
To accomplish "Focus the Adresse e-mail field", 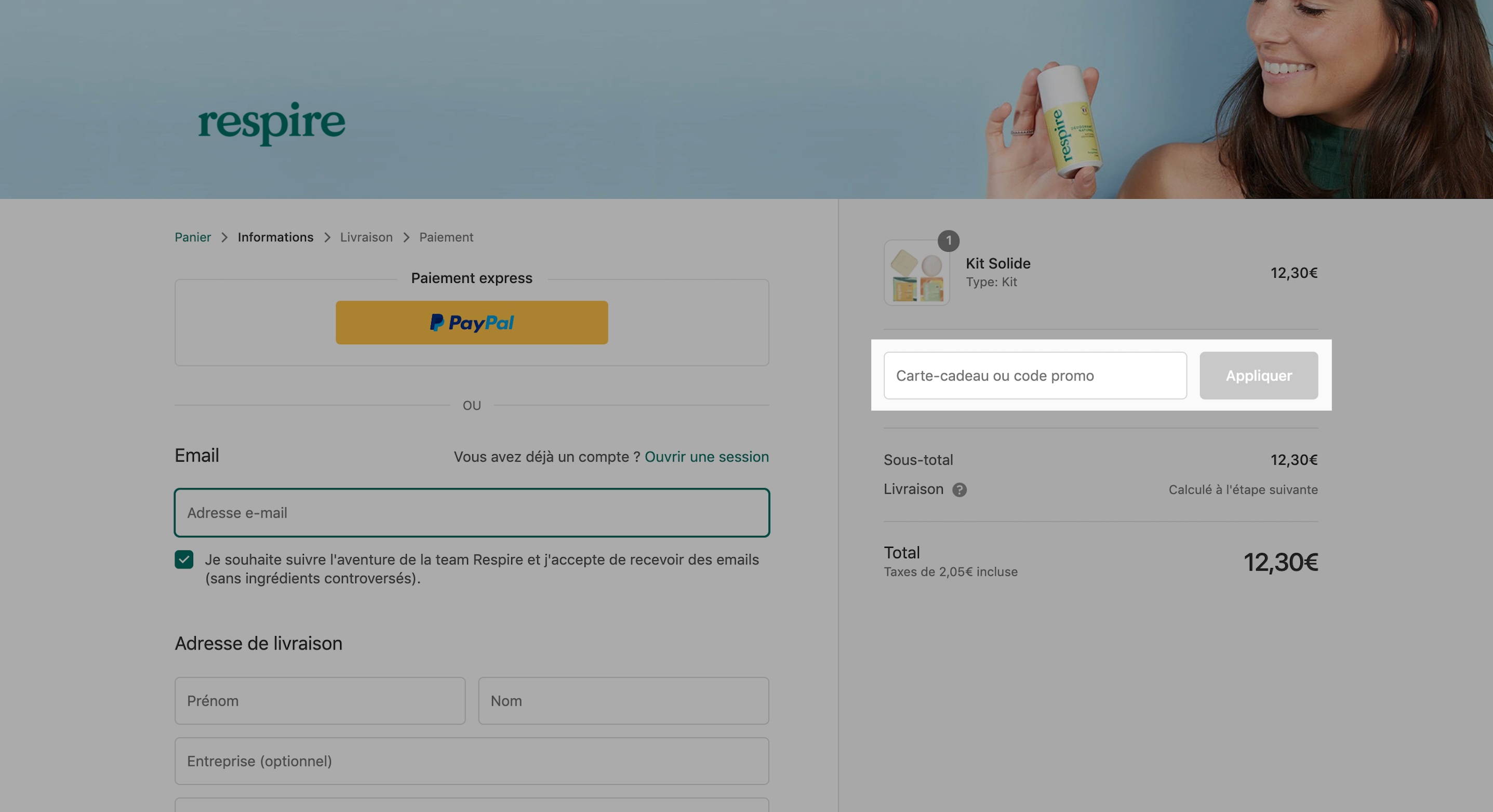I will tap(472, 513).
